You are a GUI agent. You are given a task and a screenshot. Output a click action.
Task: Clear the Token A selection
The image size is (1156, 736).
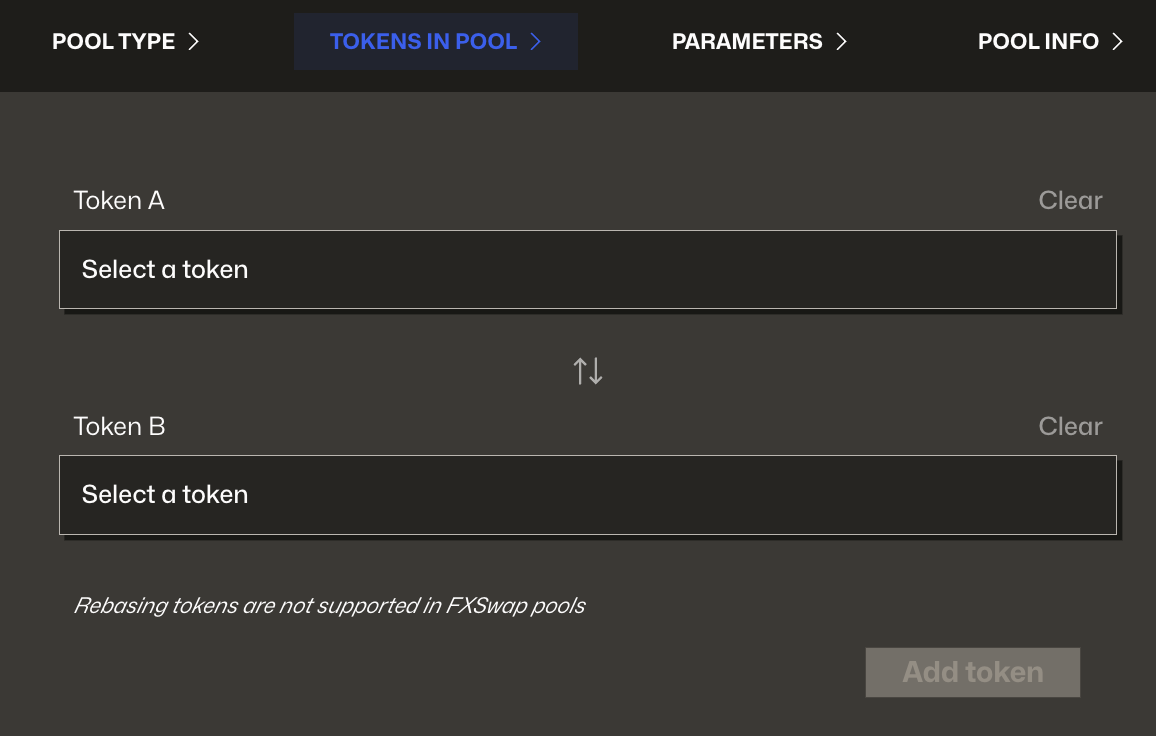coord(1070,200)
